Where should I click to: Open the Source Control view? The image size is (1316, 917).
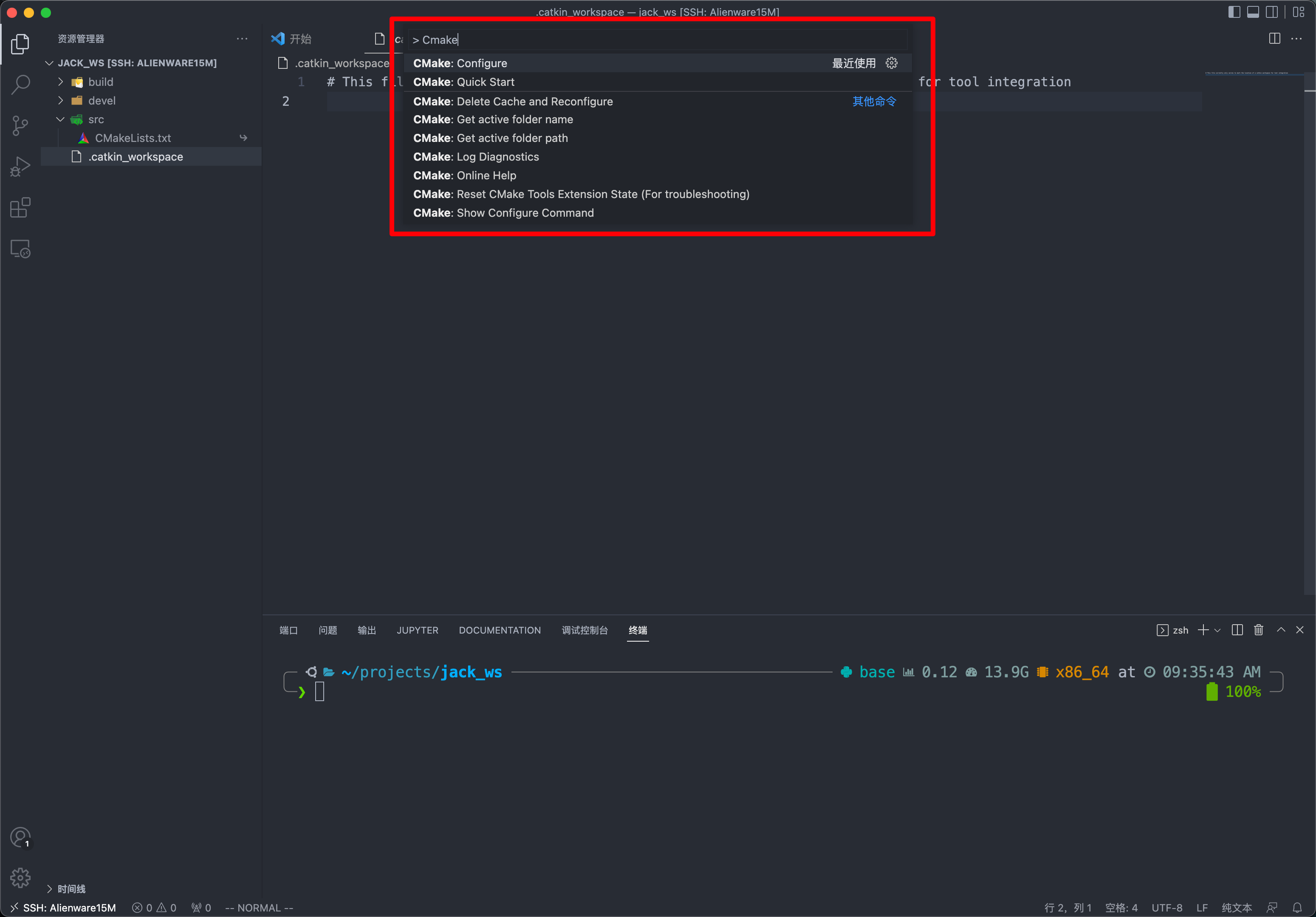click(x=20, y=126)
